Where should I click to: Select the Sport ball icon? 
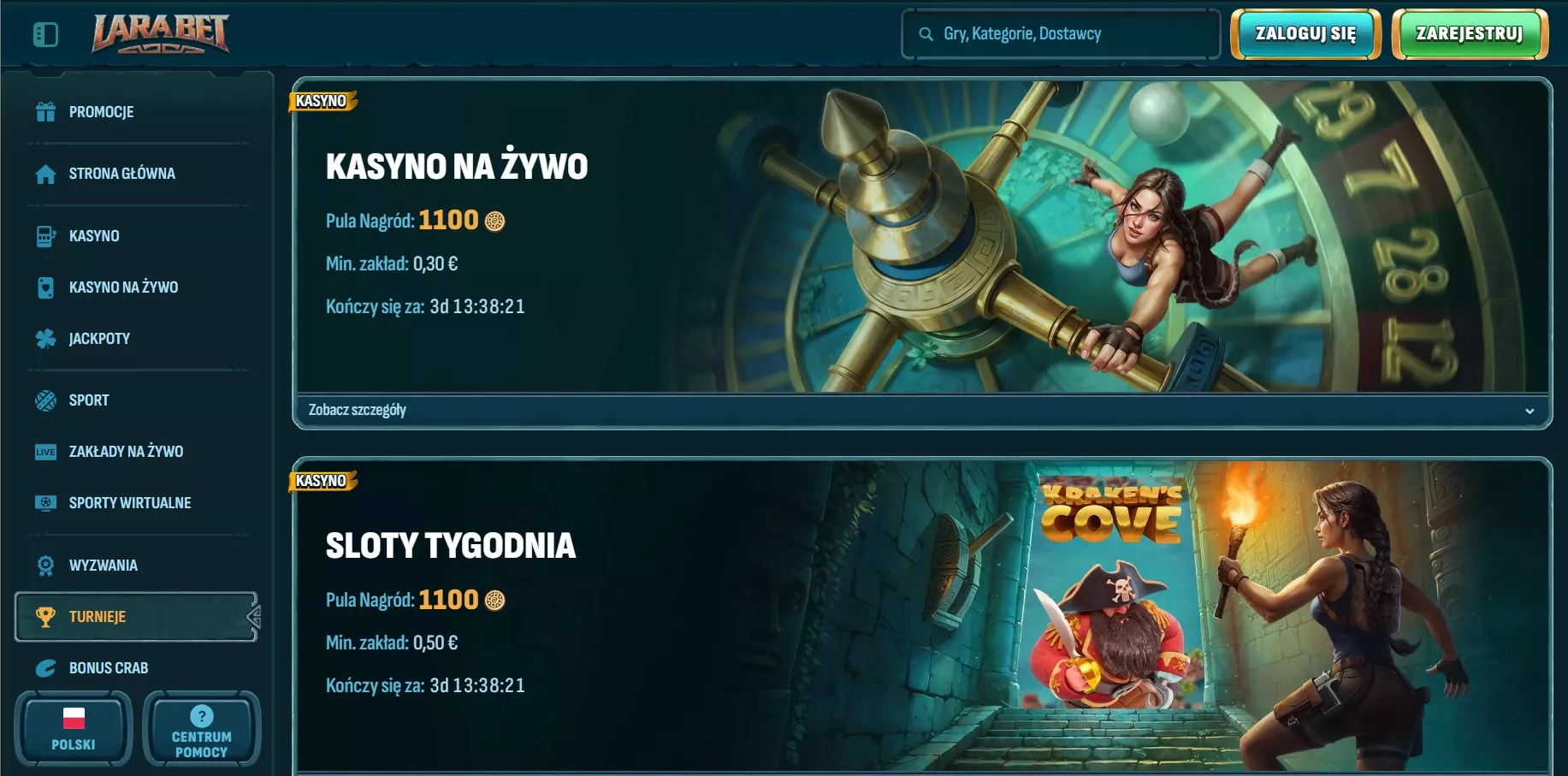click(x=45, y=400)
